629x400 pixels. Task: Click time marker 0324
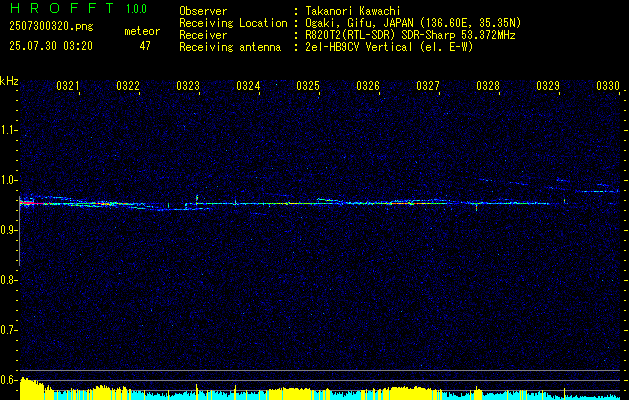pyautogui.click(x=248, y=86)
